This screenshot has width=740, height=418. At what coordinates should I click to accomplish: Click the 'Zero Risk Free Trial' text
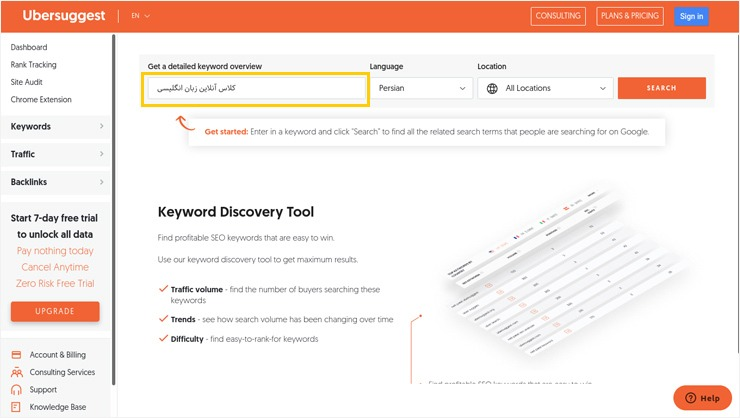(55, 284)
